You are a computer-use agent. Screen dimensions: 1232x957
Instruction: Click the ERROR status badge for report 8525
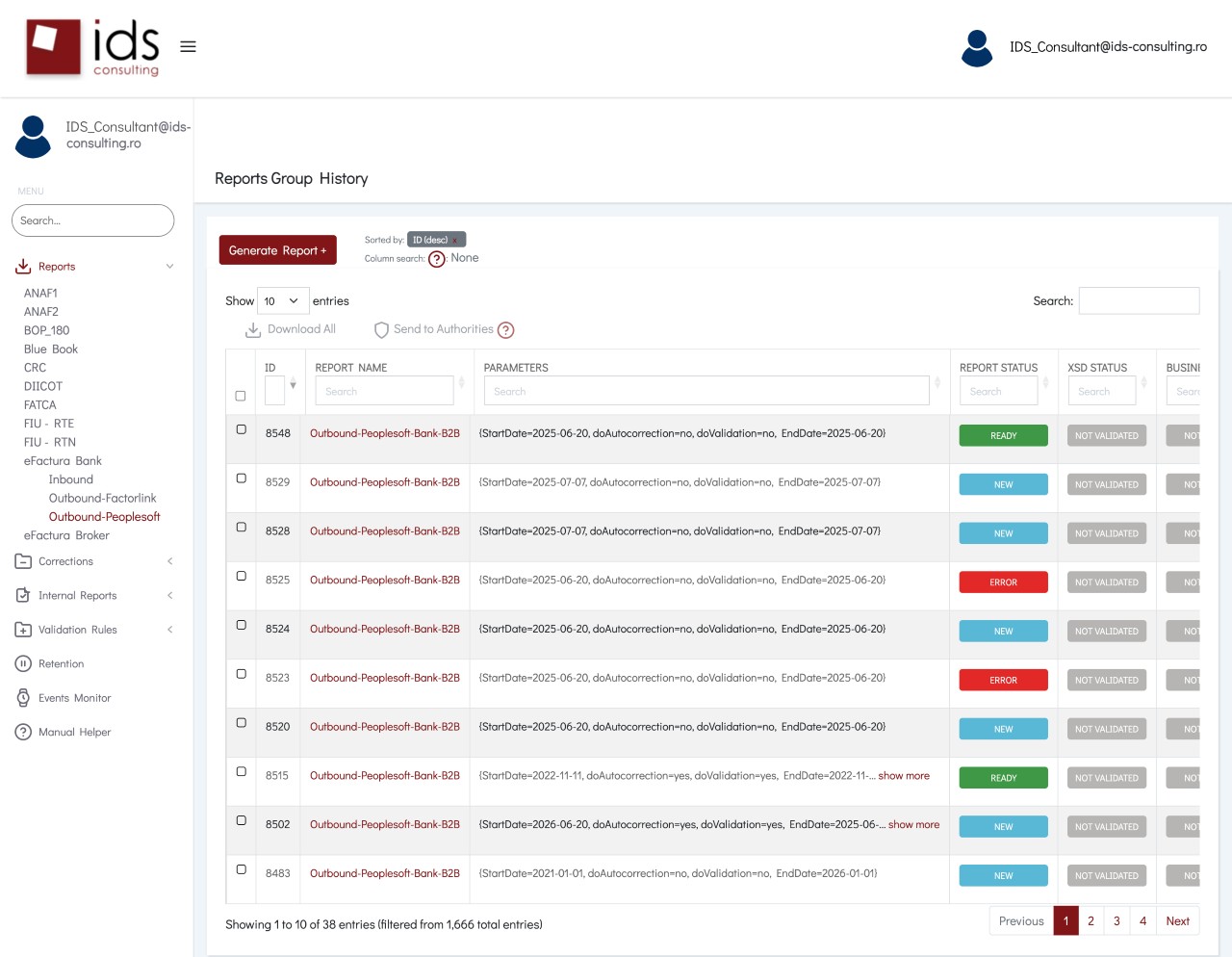point(1004,582)
